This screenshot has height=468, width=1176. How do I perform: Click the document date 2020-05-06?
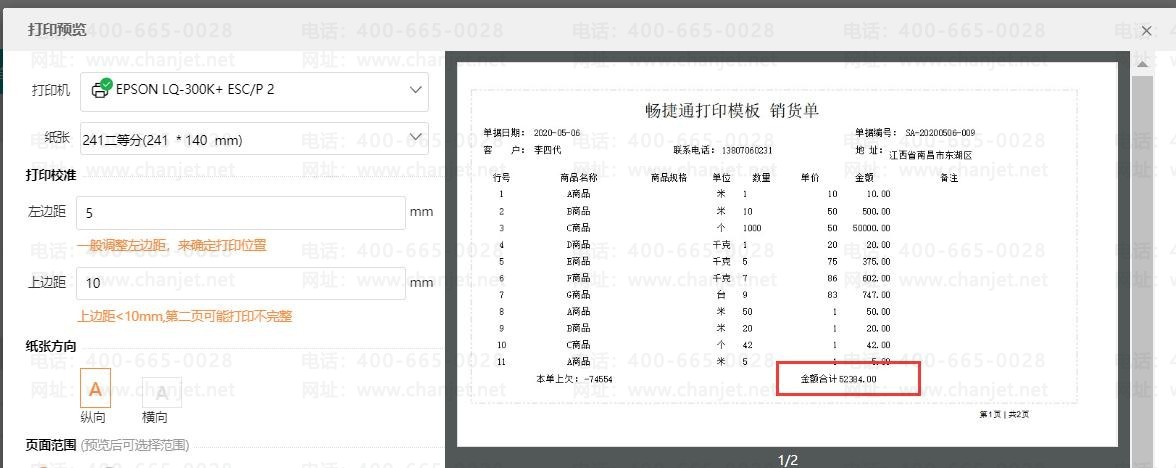(556, 133)
